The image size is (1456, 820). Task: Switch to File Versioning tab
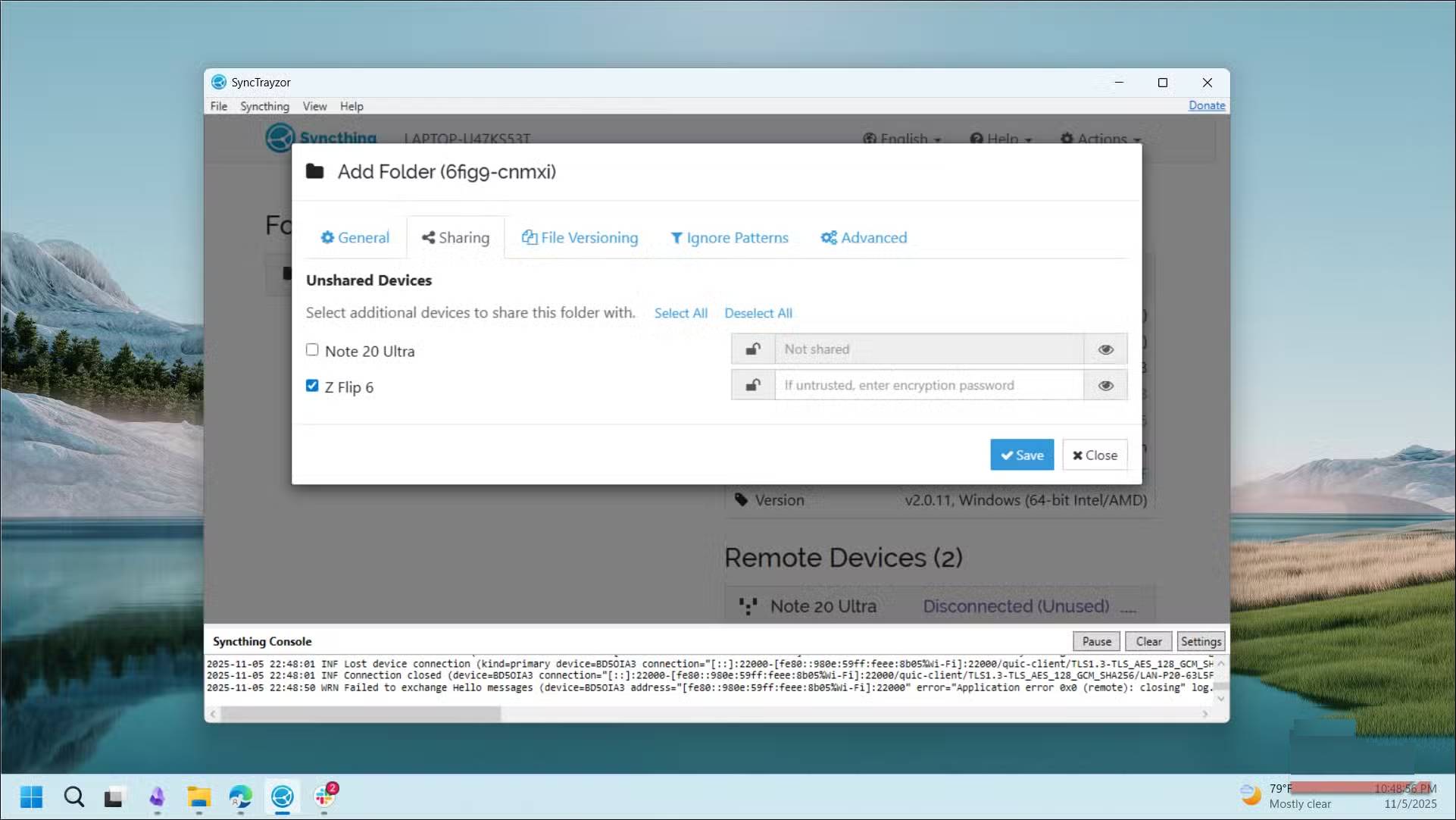click(580, 238)
